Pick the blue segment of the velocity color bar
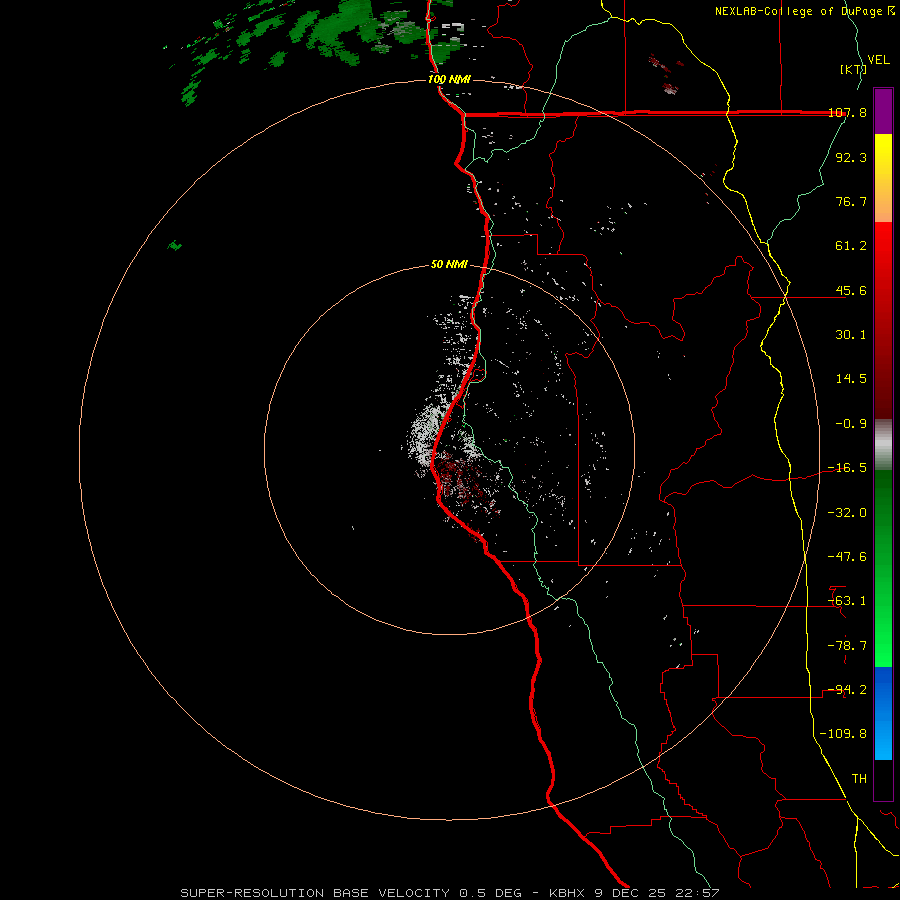 click(x=883, y=713)
